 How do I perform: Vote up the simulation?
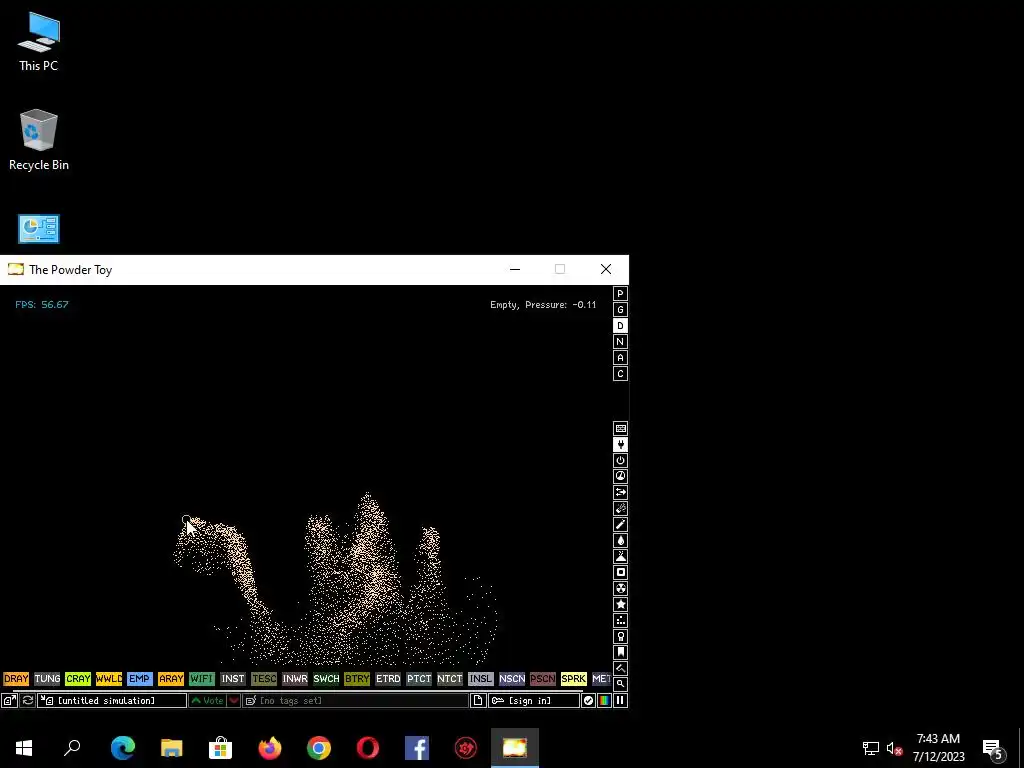[207, 701]
